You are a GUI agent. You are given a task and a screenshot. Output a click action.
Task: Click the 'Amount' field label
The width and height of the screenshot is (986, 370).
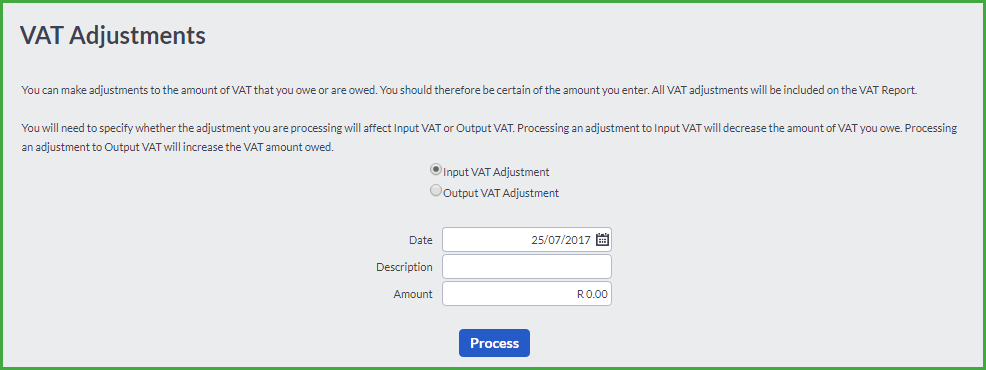(x=413, y=294)
